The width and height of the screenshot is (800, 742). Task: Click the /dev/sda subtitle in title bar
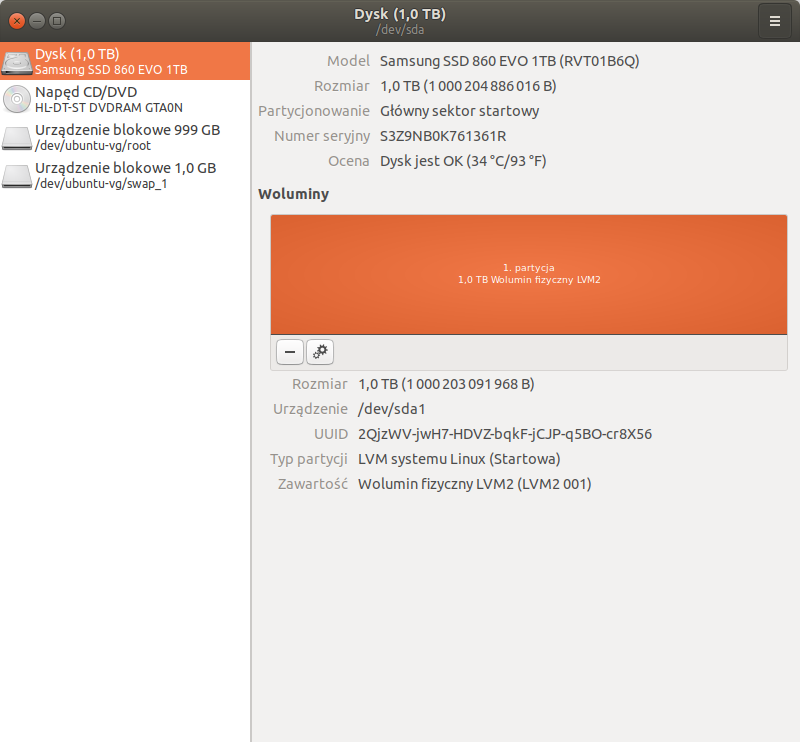tap(400, 30)
